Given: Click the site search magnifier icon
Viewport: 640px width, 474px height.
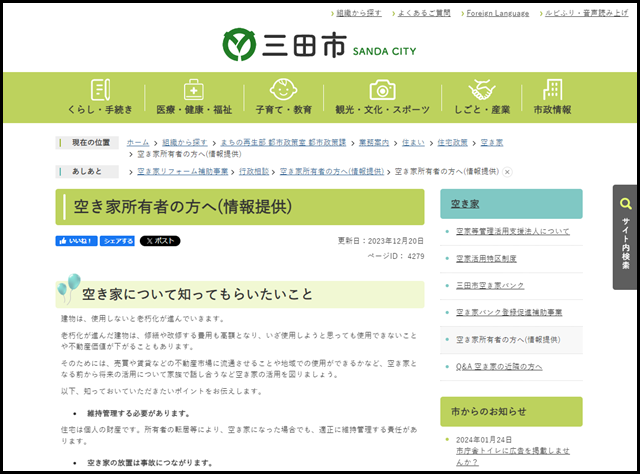Looking at the screenshot, I should (x=625, y=203).
